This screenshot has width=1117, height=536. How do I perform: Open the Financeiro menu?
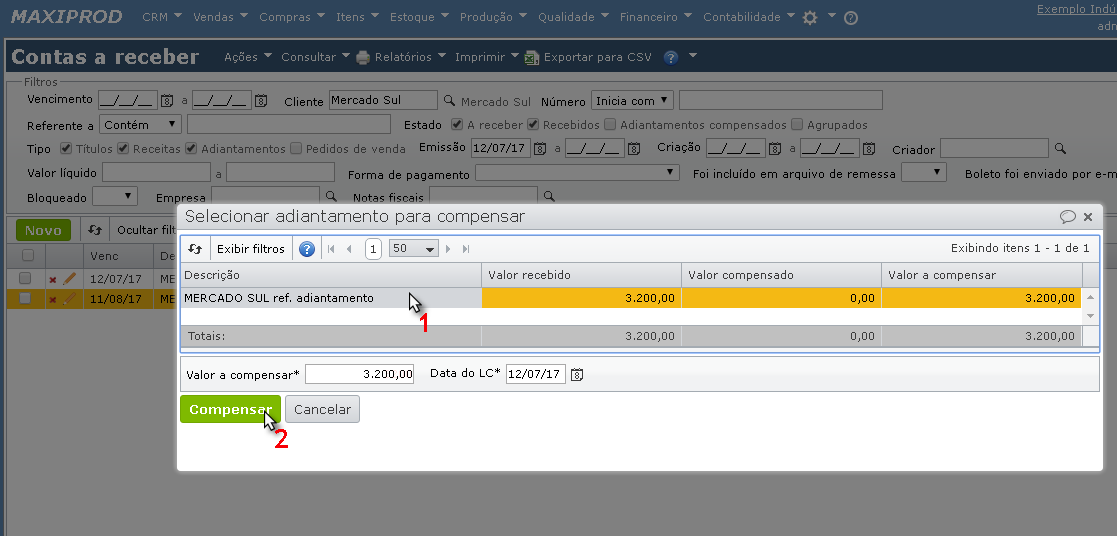pyautogui.click(x=656, y=17)
